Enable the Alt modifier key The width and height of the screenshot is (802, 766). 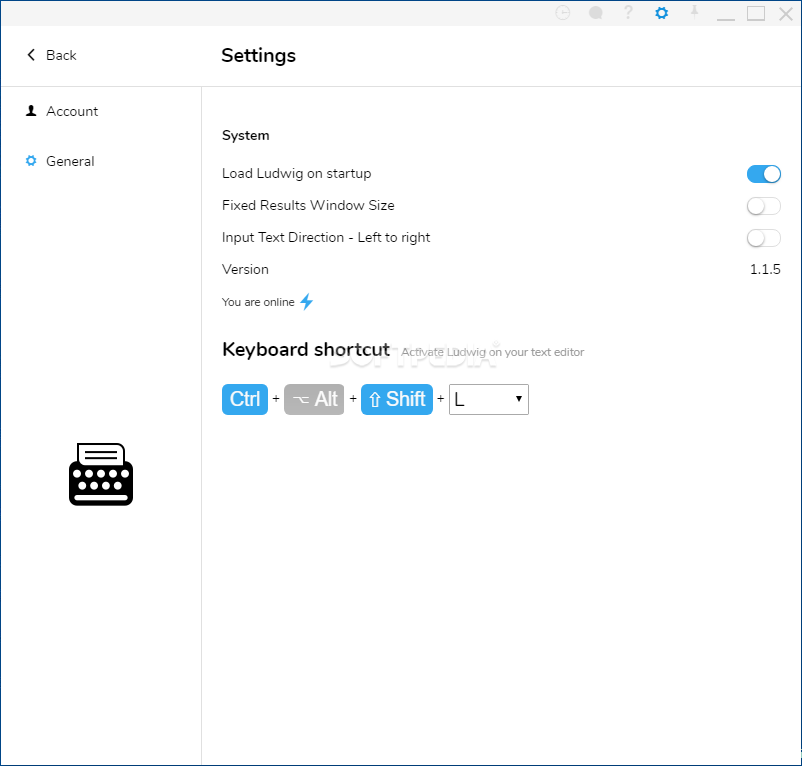(314, 399)
